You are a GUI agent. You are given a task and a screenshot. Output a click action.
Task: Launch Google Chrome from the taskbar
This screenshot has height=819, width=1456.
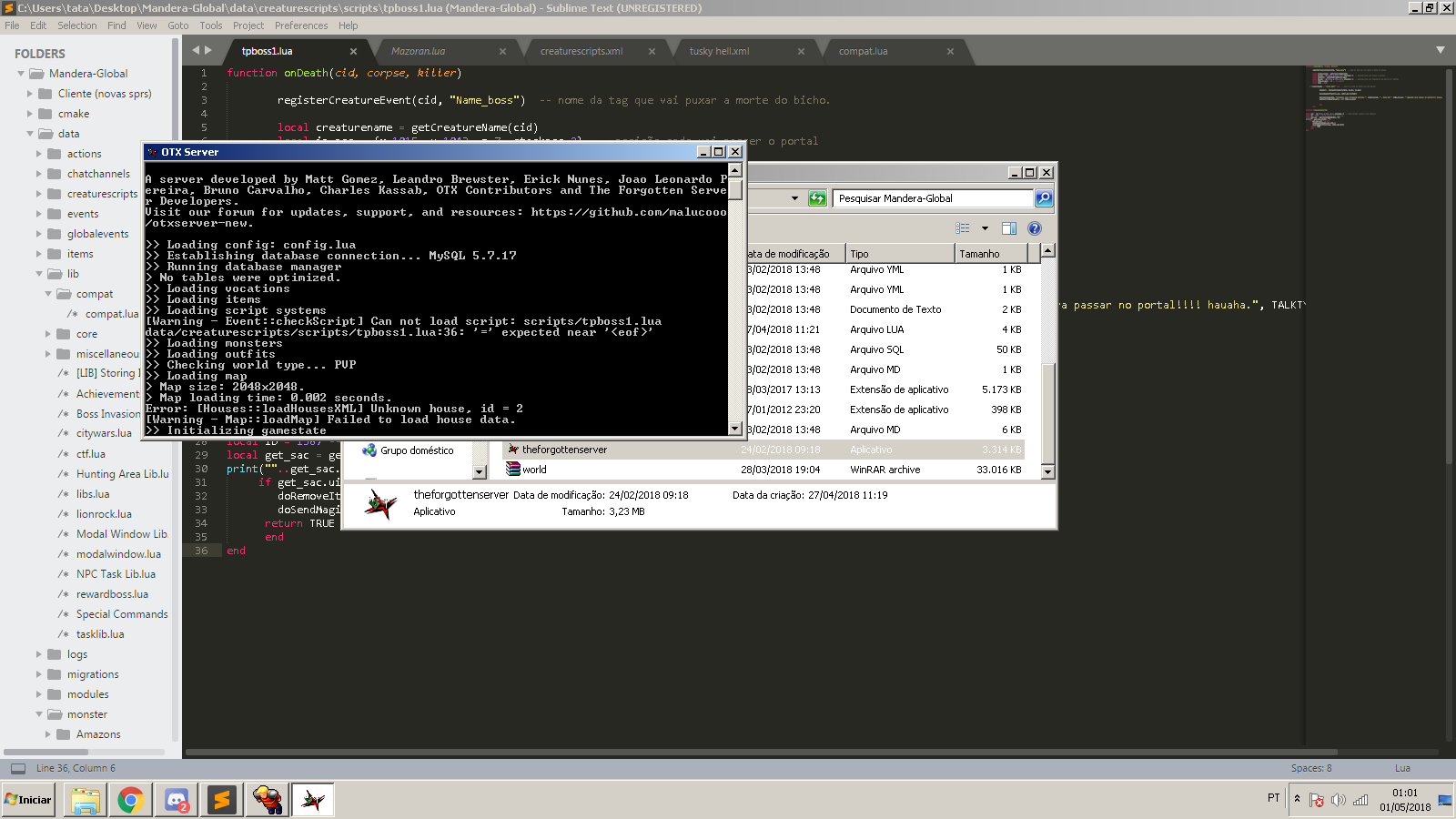tap(130, 800)
